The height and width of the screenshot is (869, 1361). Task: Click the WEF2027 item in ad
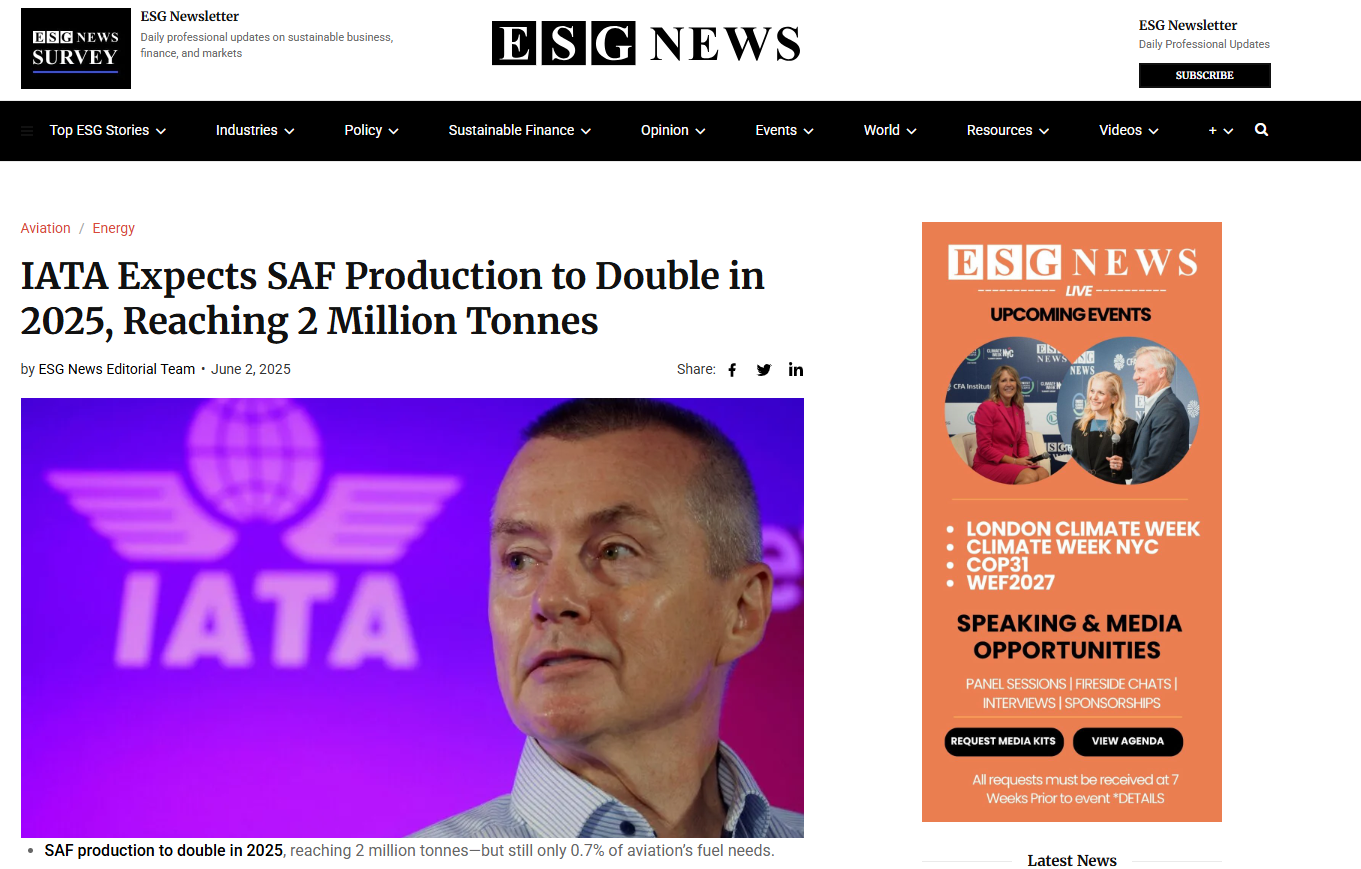1011,581
